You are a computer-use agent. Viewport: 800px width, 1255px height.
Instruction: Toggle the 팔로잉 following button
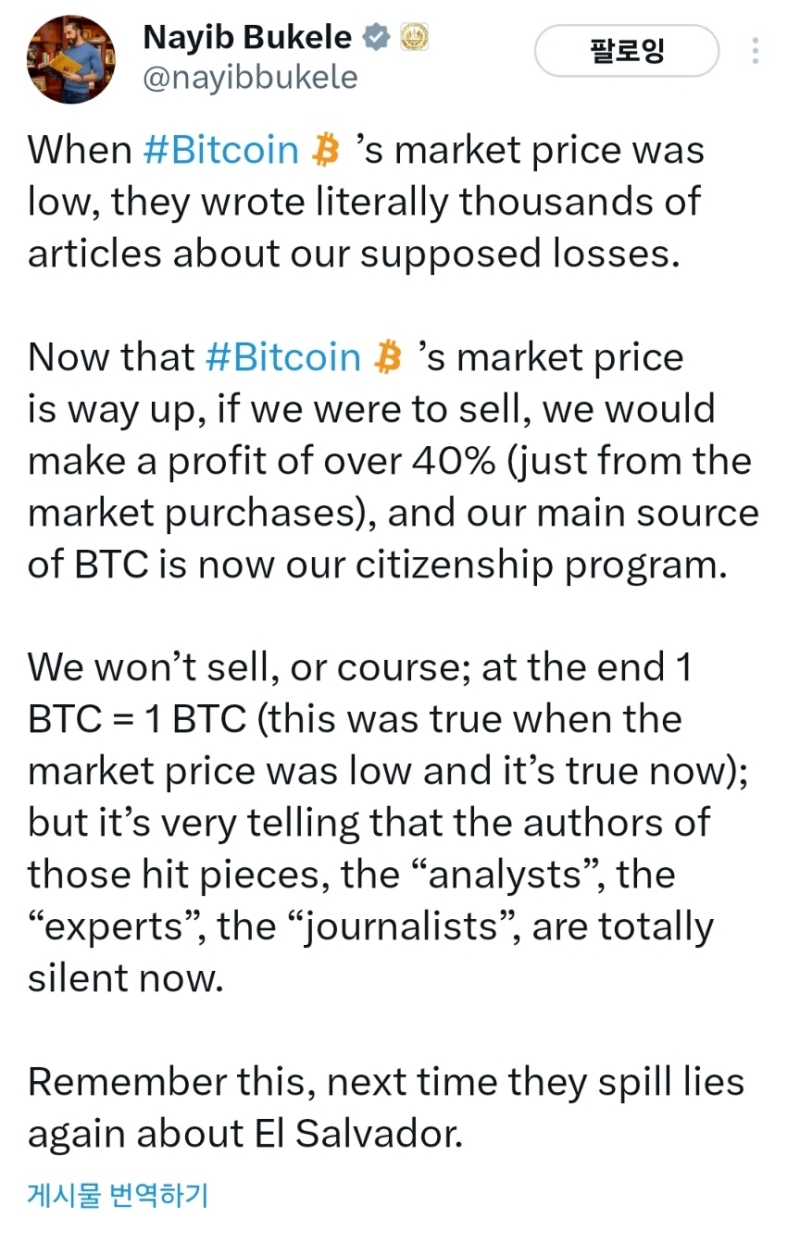tap(627, 50)
